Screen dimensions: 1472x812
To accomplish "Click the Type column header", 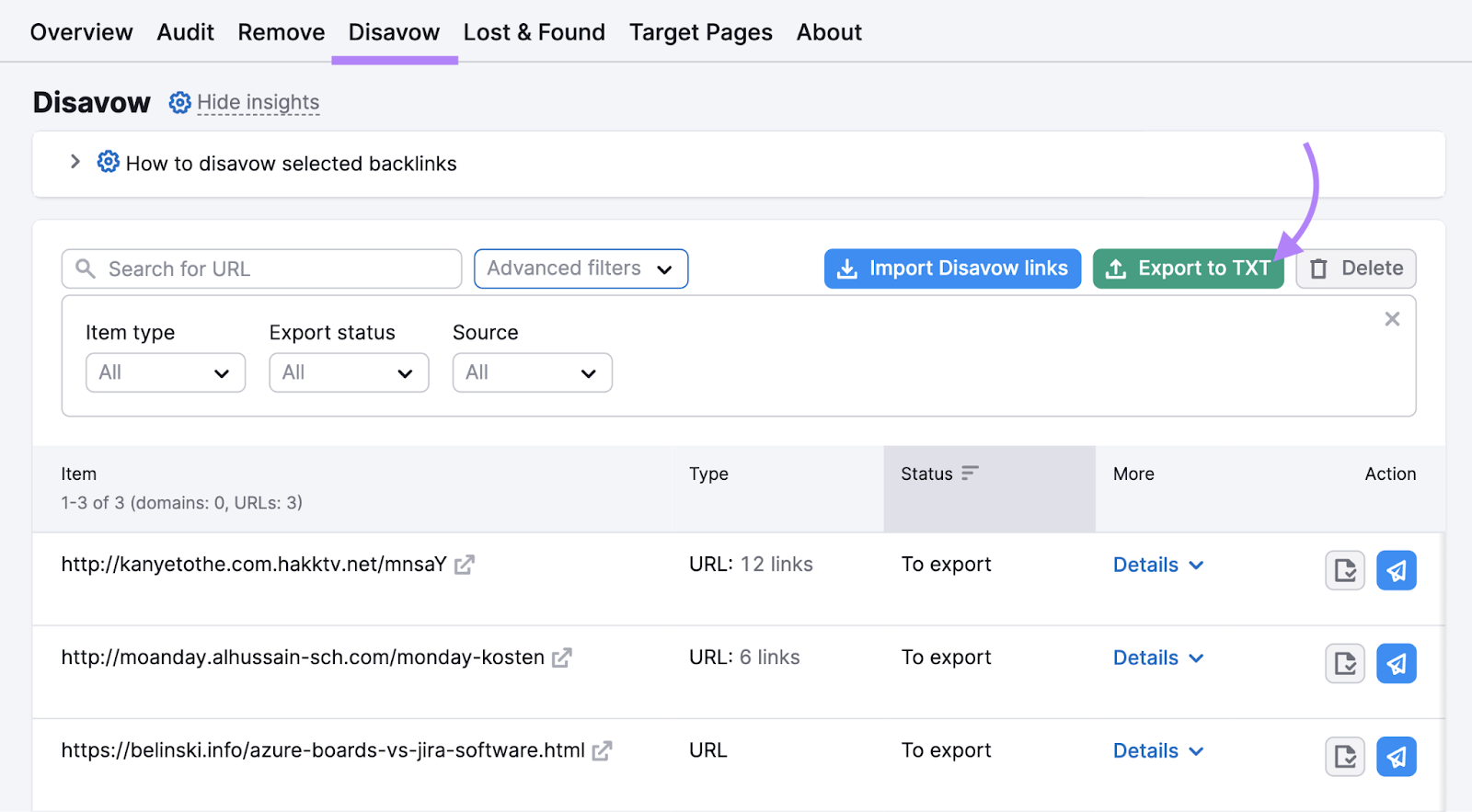I will pyautogui.click(x=708, y=474).
